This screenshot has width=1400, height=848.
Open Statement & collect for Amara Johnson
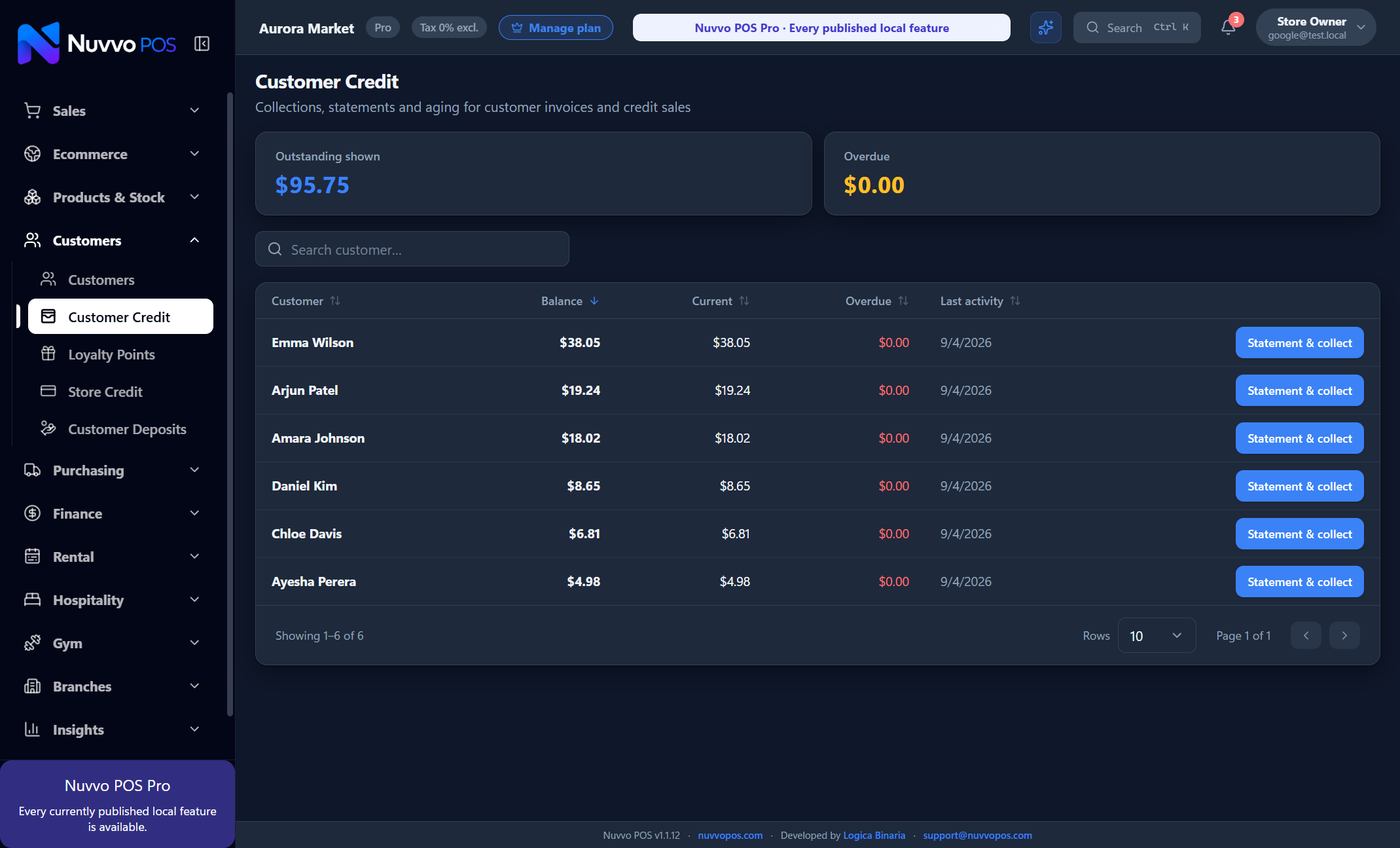pos(1299,438)
